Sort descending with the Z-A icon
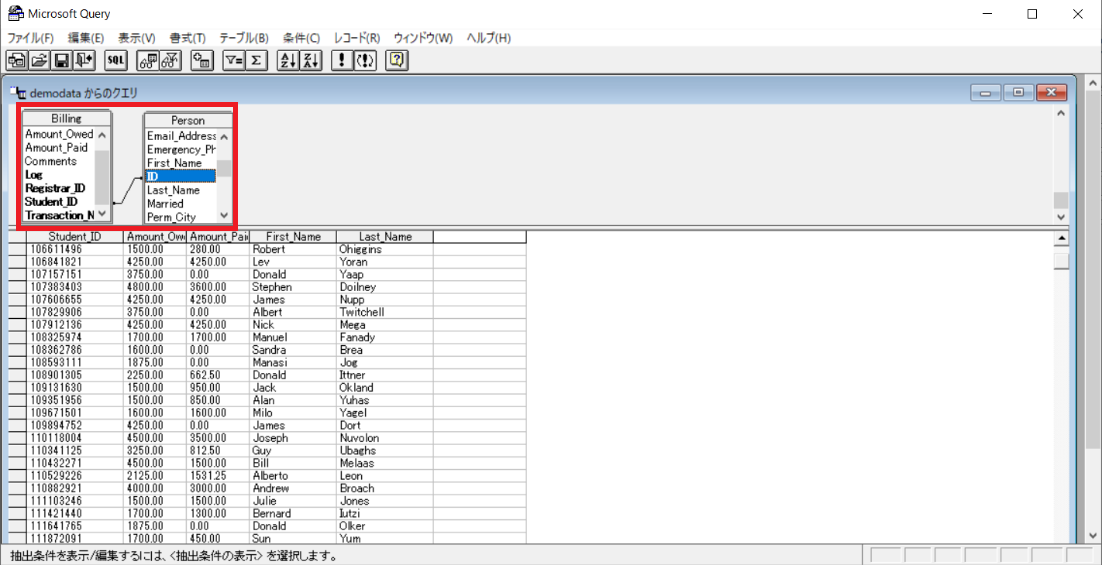 tap(311, 61)
